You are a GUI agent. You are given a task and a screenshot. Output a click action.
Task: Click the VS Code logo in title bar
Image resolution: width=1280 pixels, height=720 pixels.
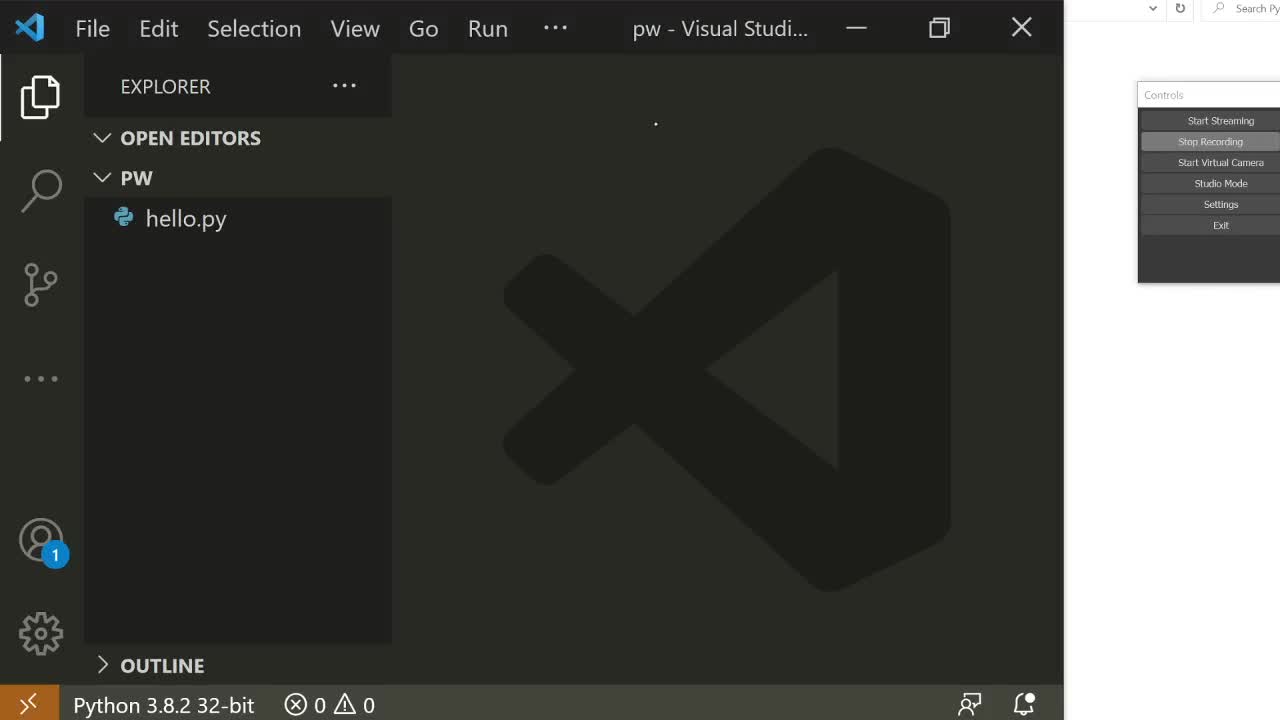point(30,28)
